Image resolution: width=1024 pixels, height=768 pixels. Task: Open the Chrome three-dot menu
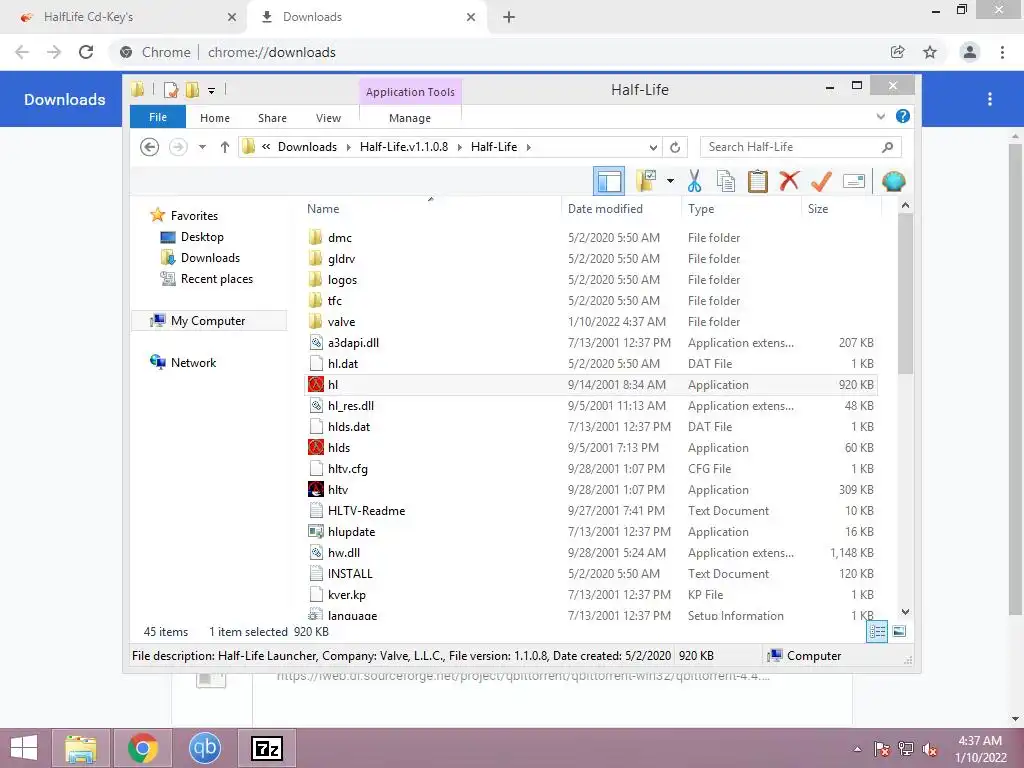pyautogui.click(x=1002, y=52)
